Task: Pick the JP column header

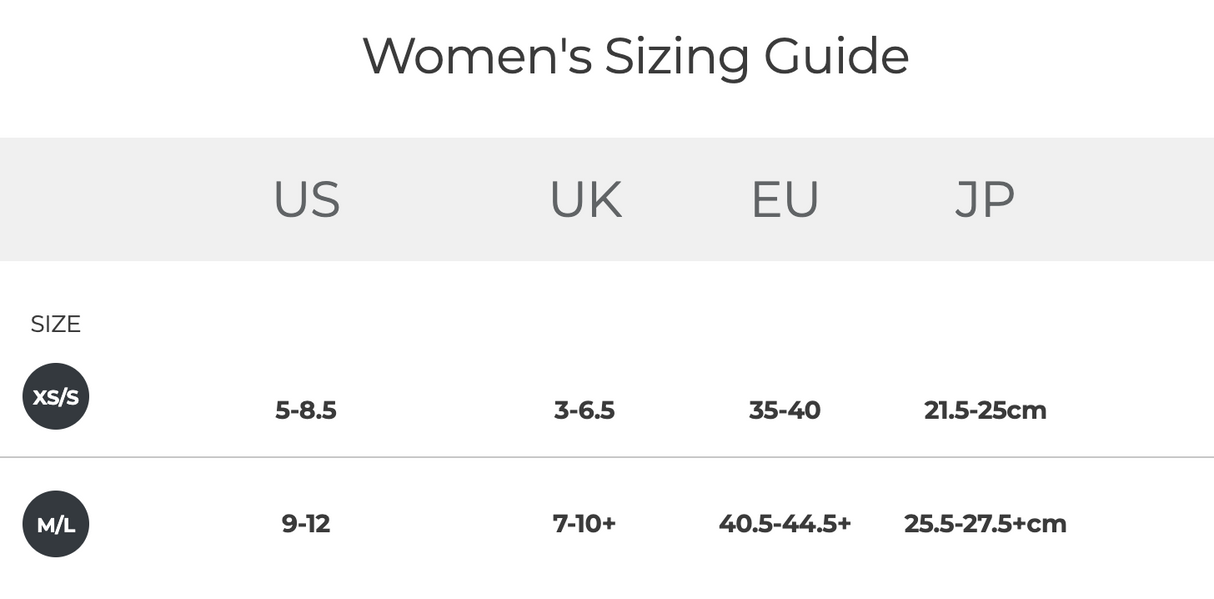Action: coord(985,199)
